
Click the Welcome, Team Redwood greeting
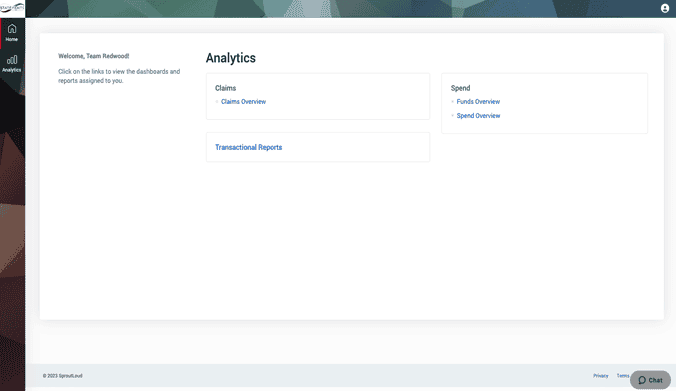94,56
